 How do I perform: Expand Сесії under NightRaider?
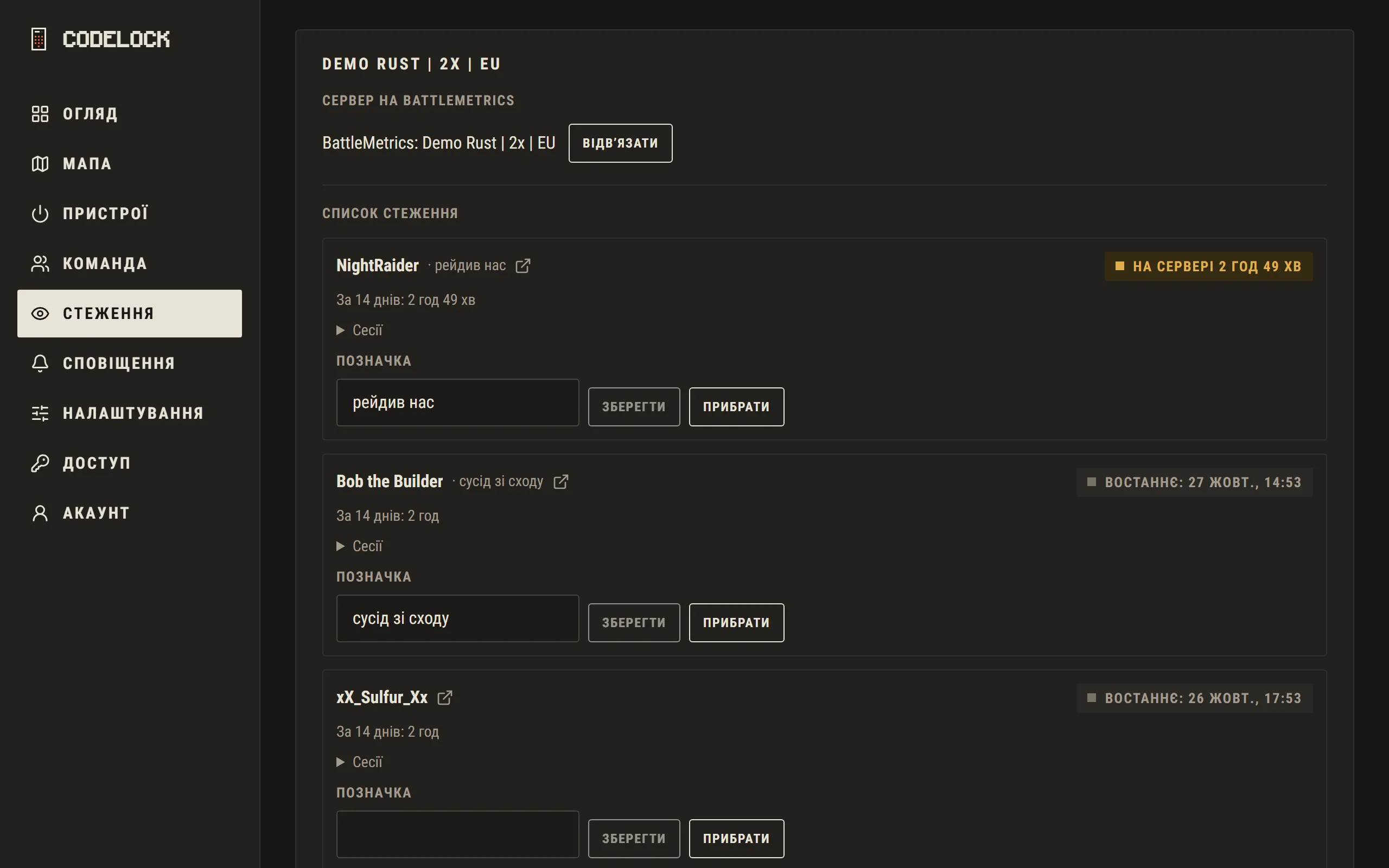[x=359, y=330]
